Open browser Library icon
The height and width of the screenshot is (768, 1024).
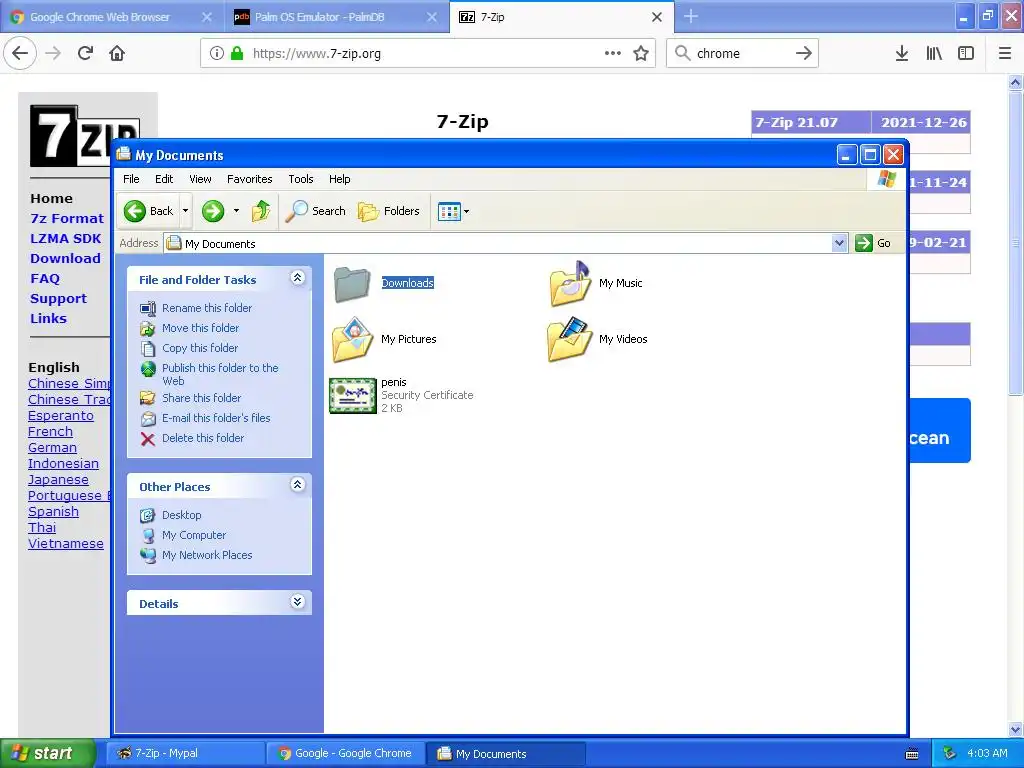934,54
